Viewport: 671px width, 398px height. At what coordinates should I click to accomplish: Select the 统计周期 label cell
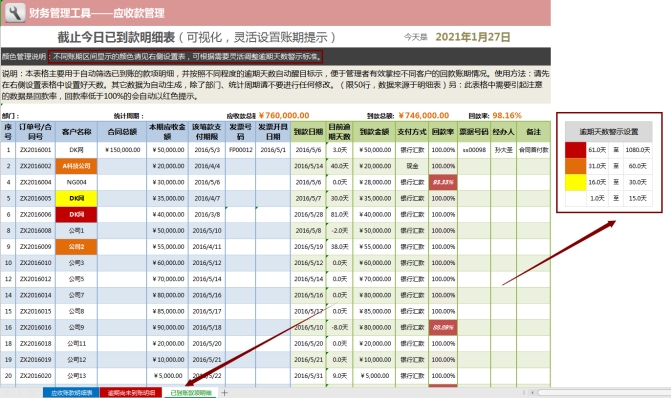pos(128,116)
